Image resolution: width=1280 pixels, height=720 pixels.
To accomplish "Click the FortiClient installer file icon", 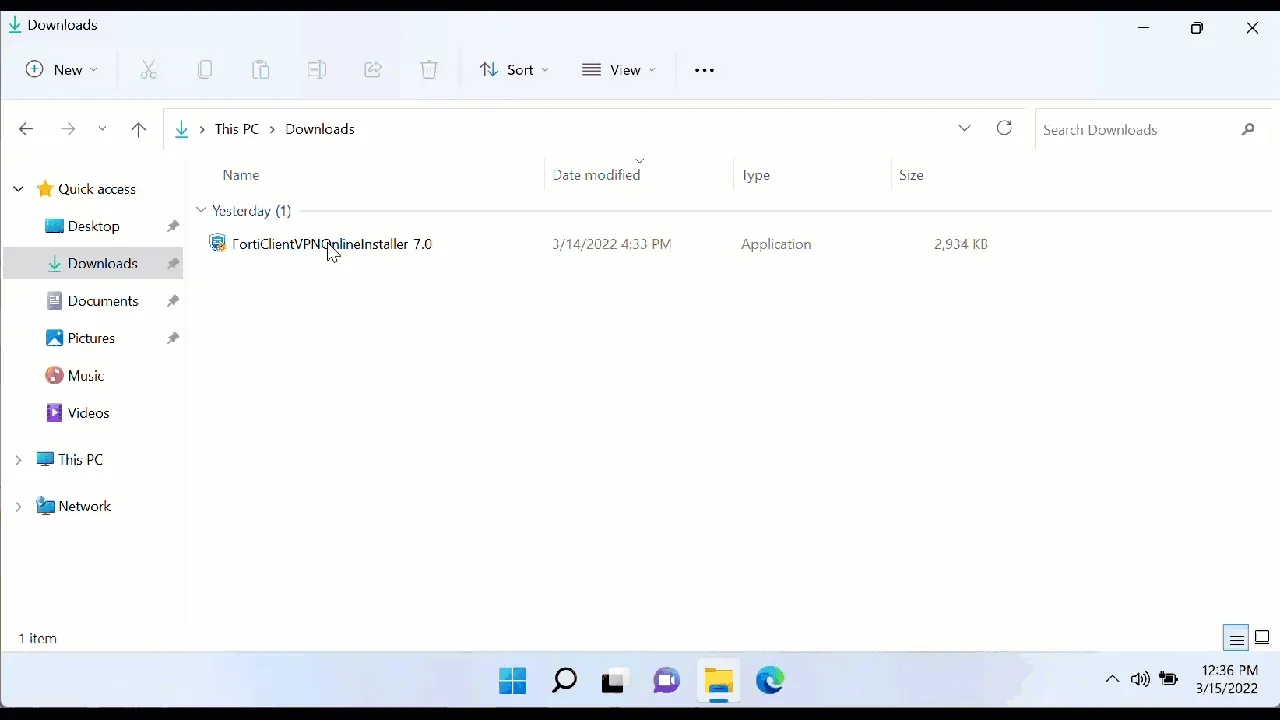I will 217,243.
